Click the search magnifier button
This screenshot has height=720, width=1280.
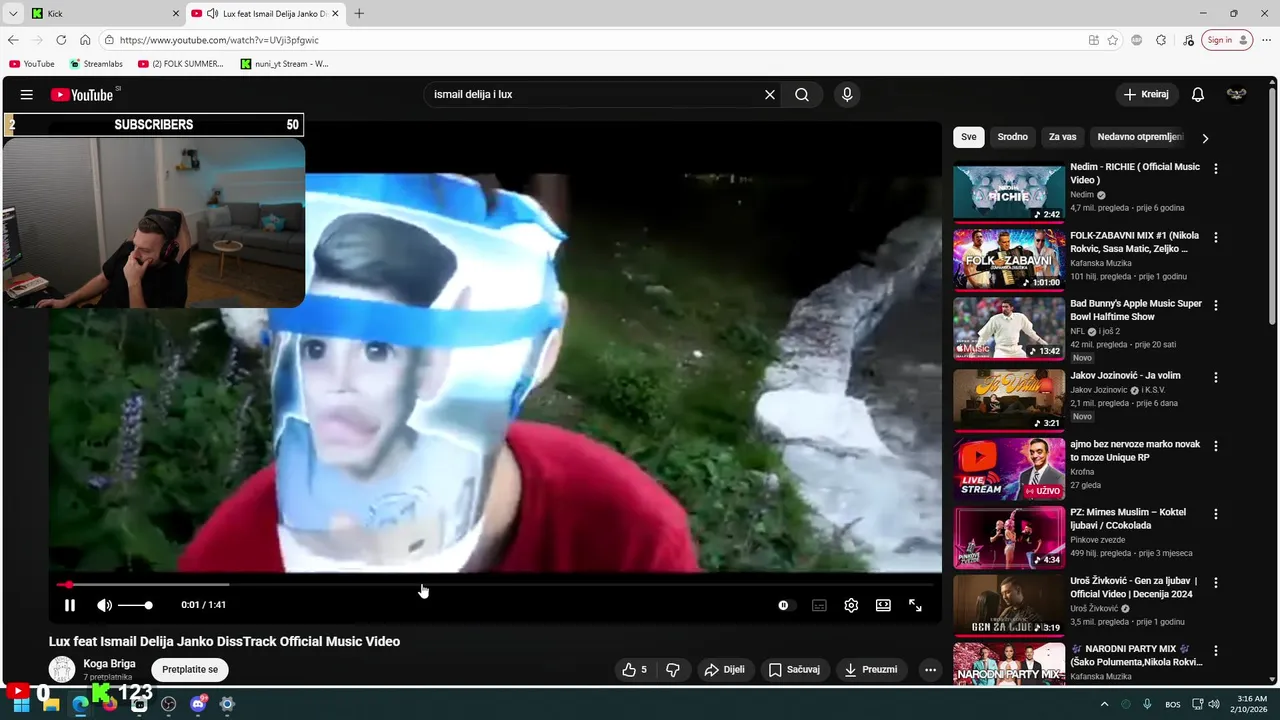(802, 95)
